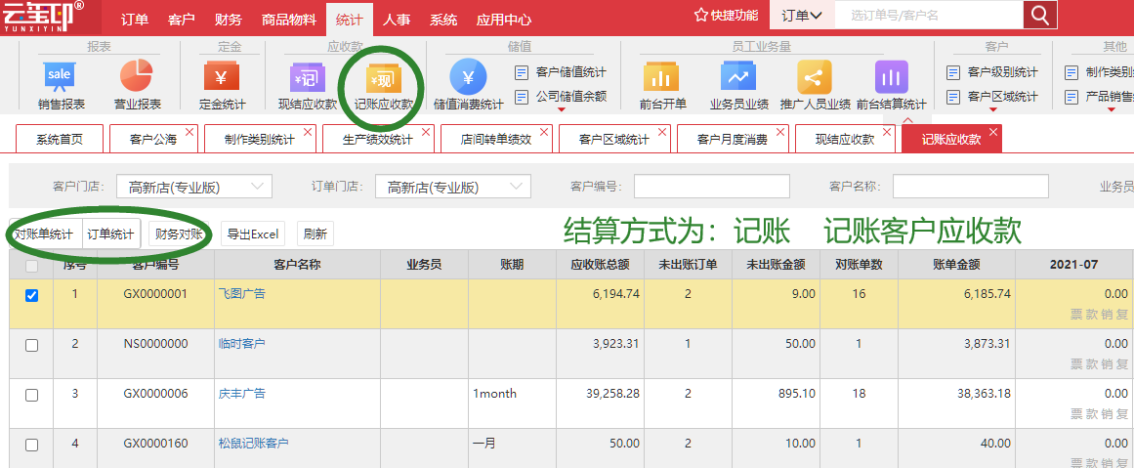Click the 对账单统计 button

46,234
